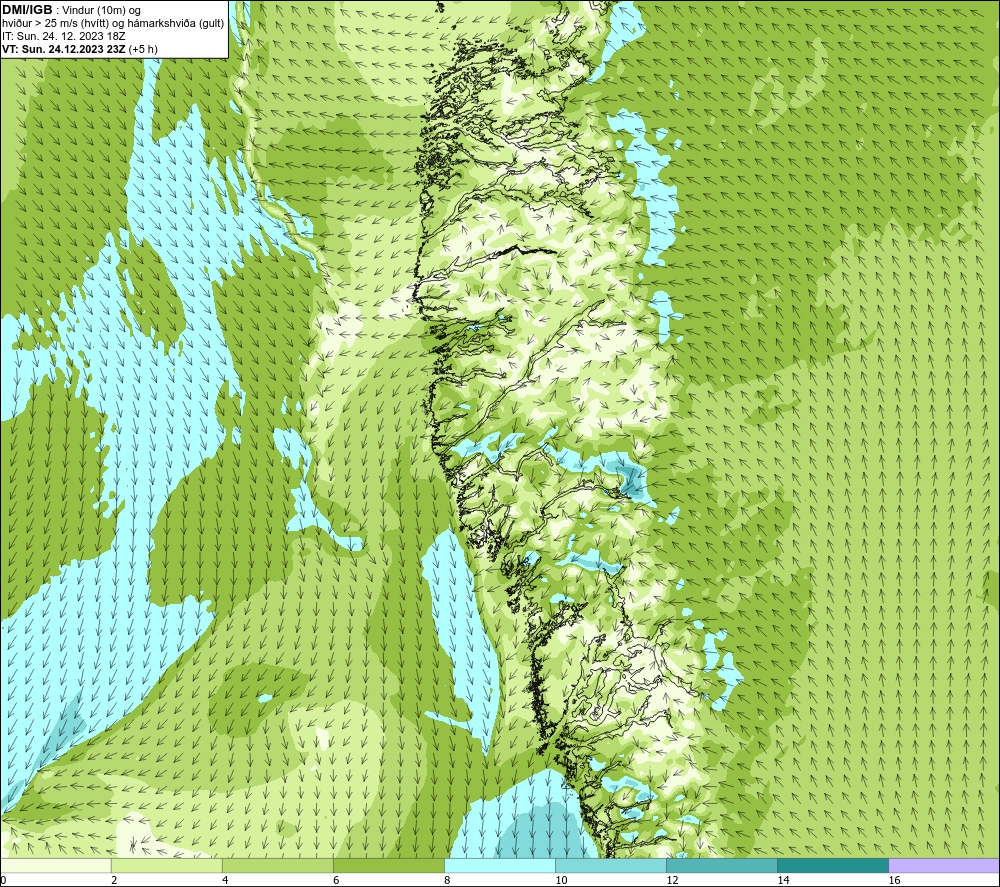Click the DMI/IGB title text
This screenshot has height=887, width=1000.
click(x=27, y=10)
